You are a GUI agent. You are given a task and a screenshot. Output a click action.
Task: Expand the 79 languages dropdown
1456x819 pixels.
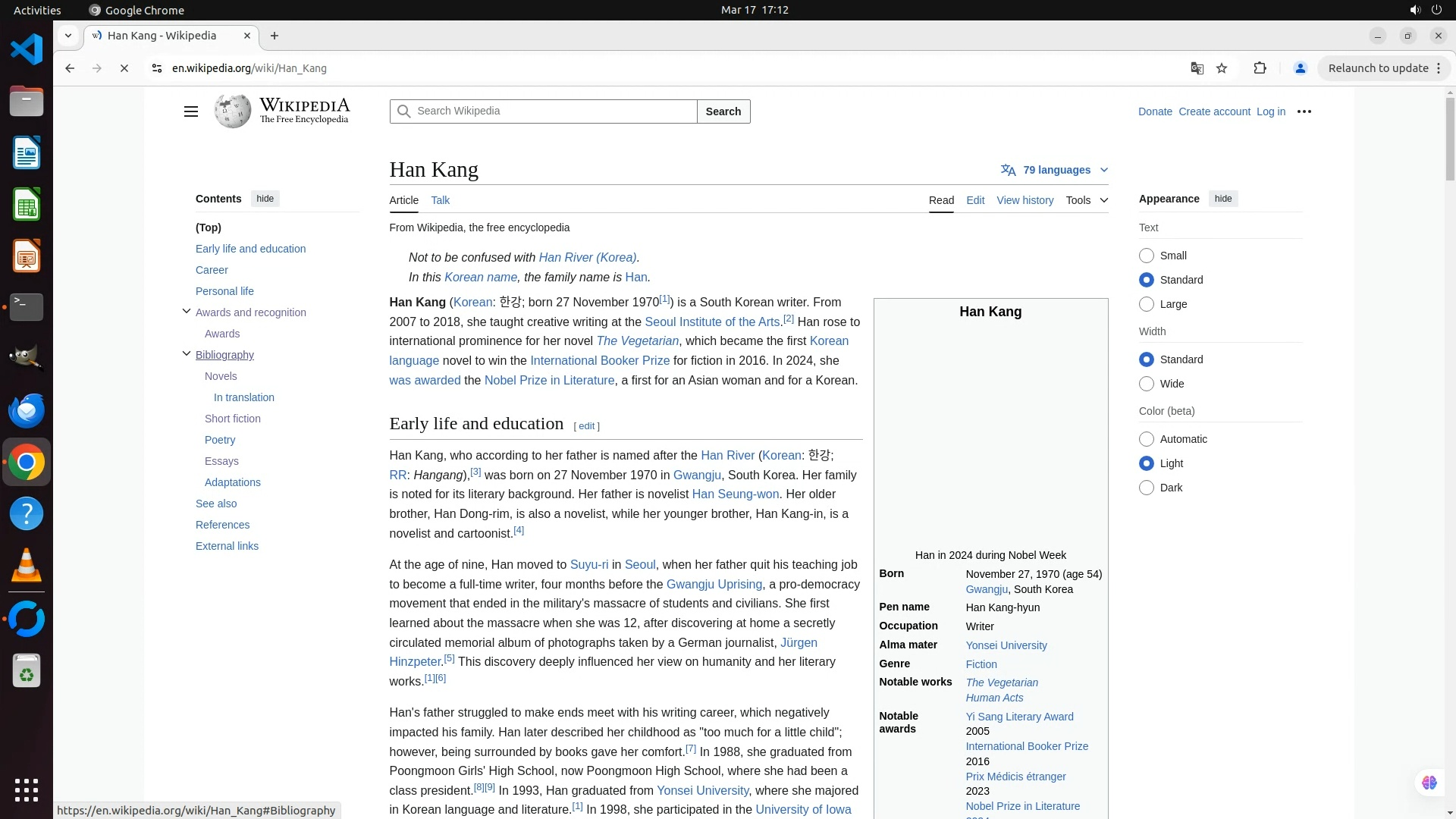[x=1055, y=170]
